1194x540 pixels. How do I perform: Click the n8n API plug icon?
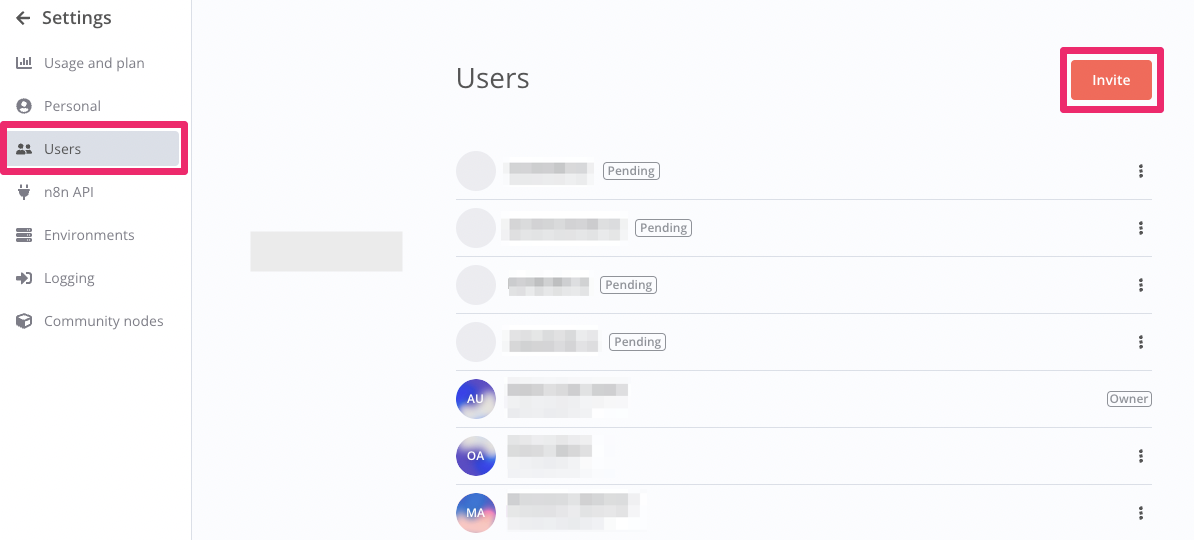pos(24,192)
